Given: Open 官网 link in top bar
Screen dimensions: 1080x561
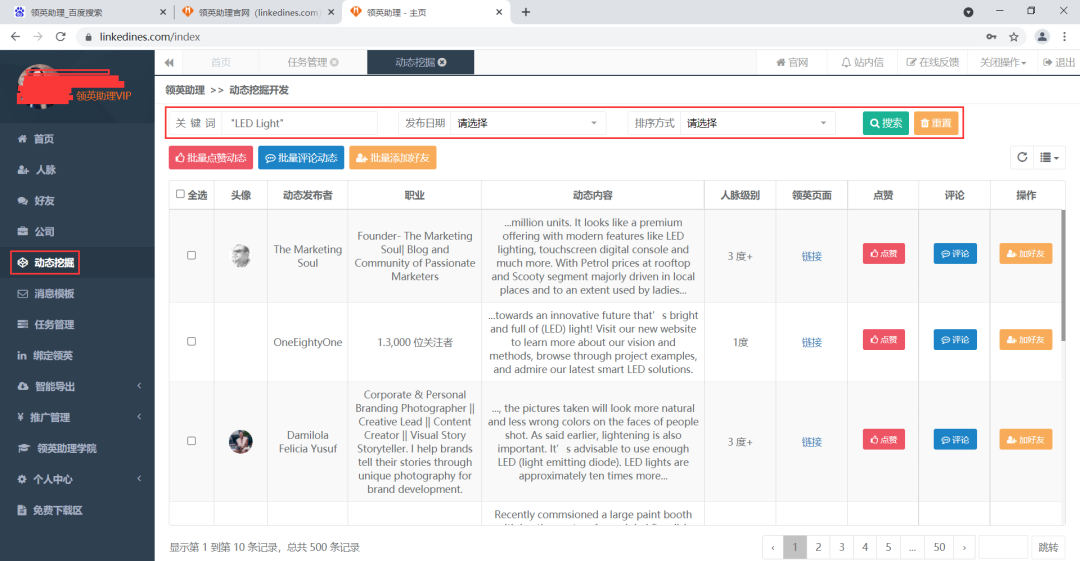Looking at the screenshot, I should [x=792, y=62].
